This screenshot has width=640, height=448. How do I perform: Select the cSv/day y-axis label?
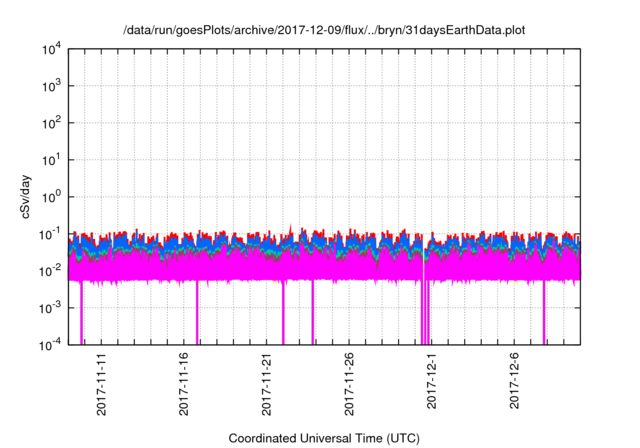[x=26, y=197]
